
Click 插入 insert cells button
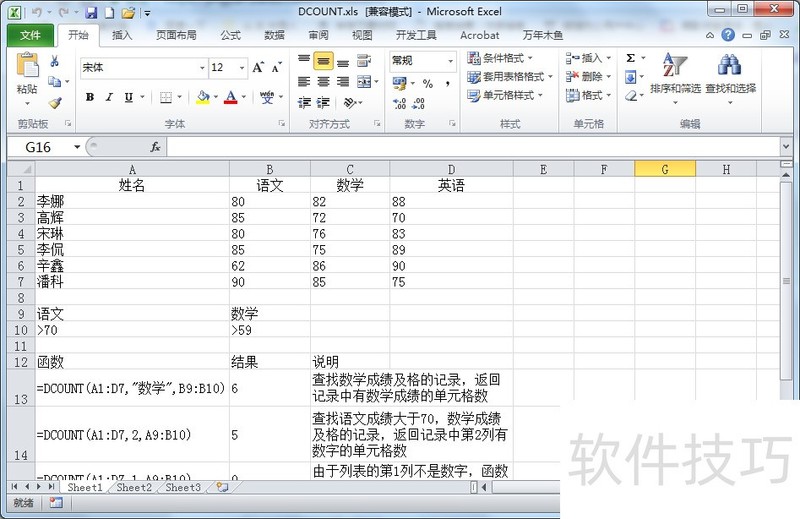click(x=588, y=58)
